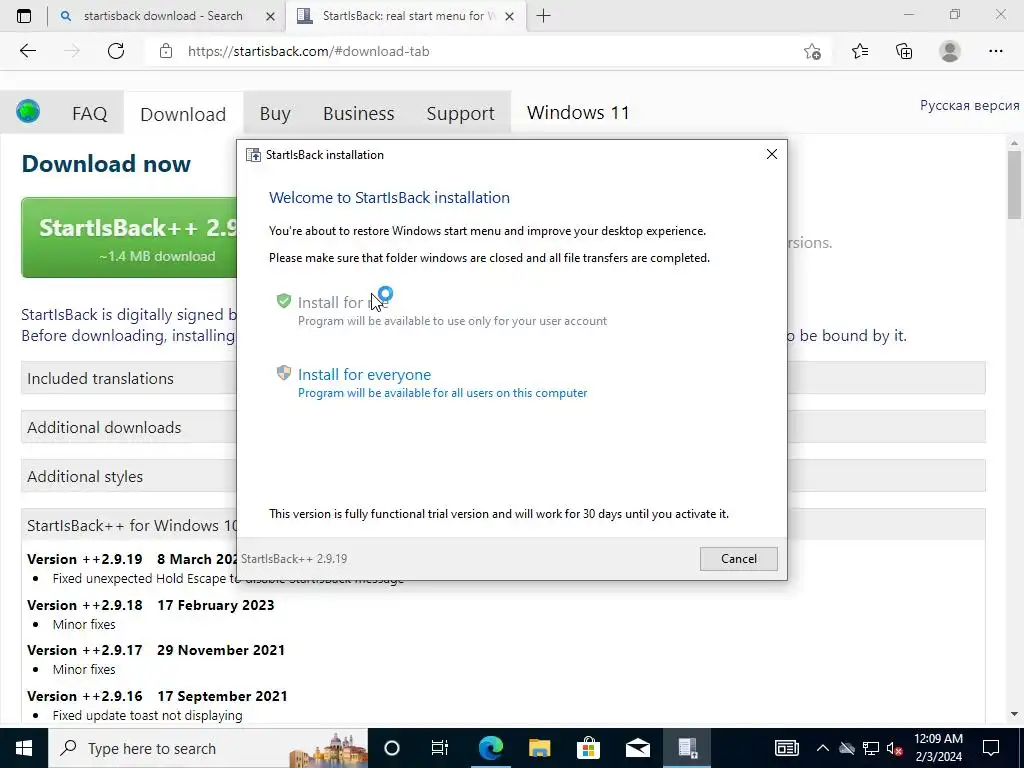
Task: Open the notification center icon
Action: [x=991, y=748]
